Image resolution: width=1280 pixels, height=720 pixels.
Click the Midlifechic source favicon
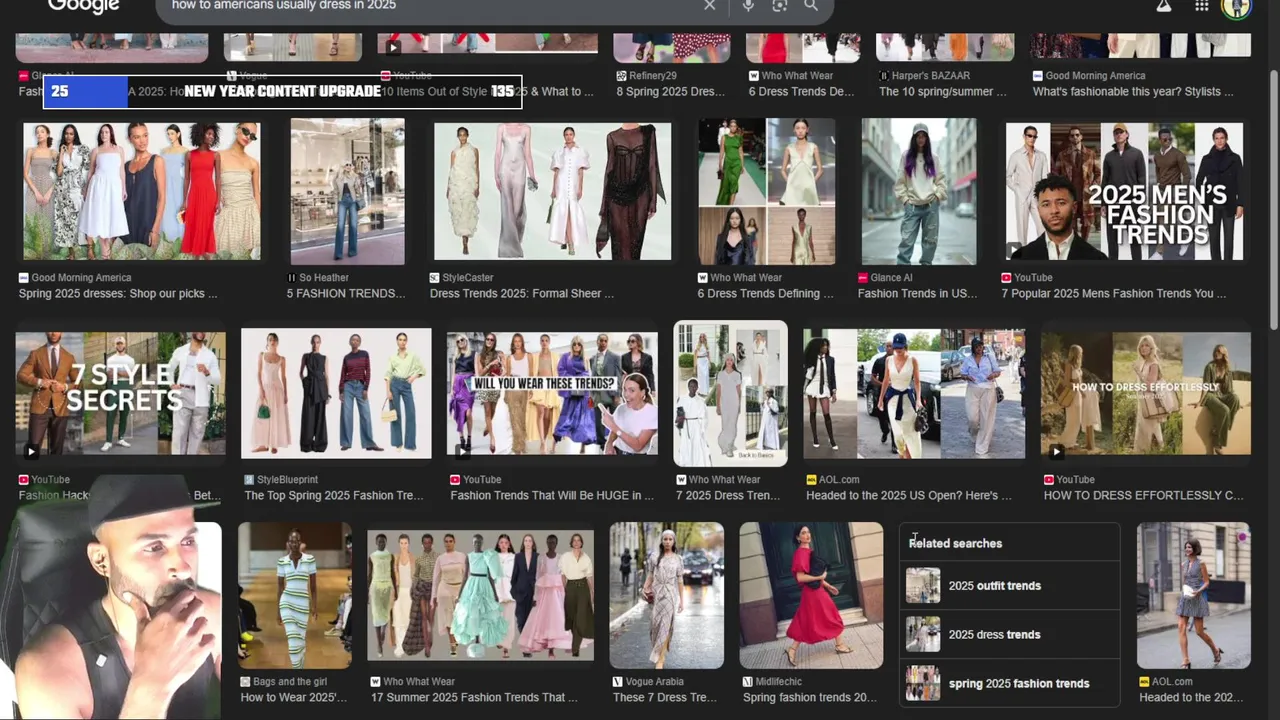click(x=748, y=682)
